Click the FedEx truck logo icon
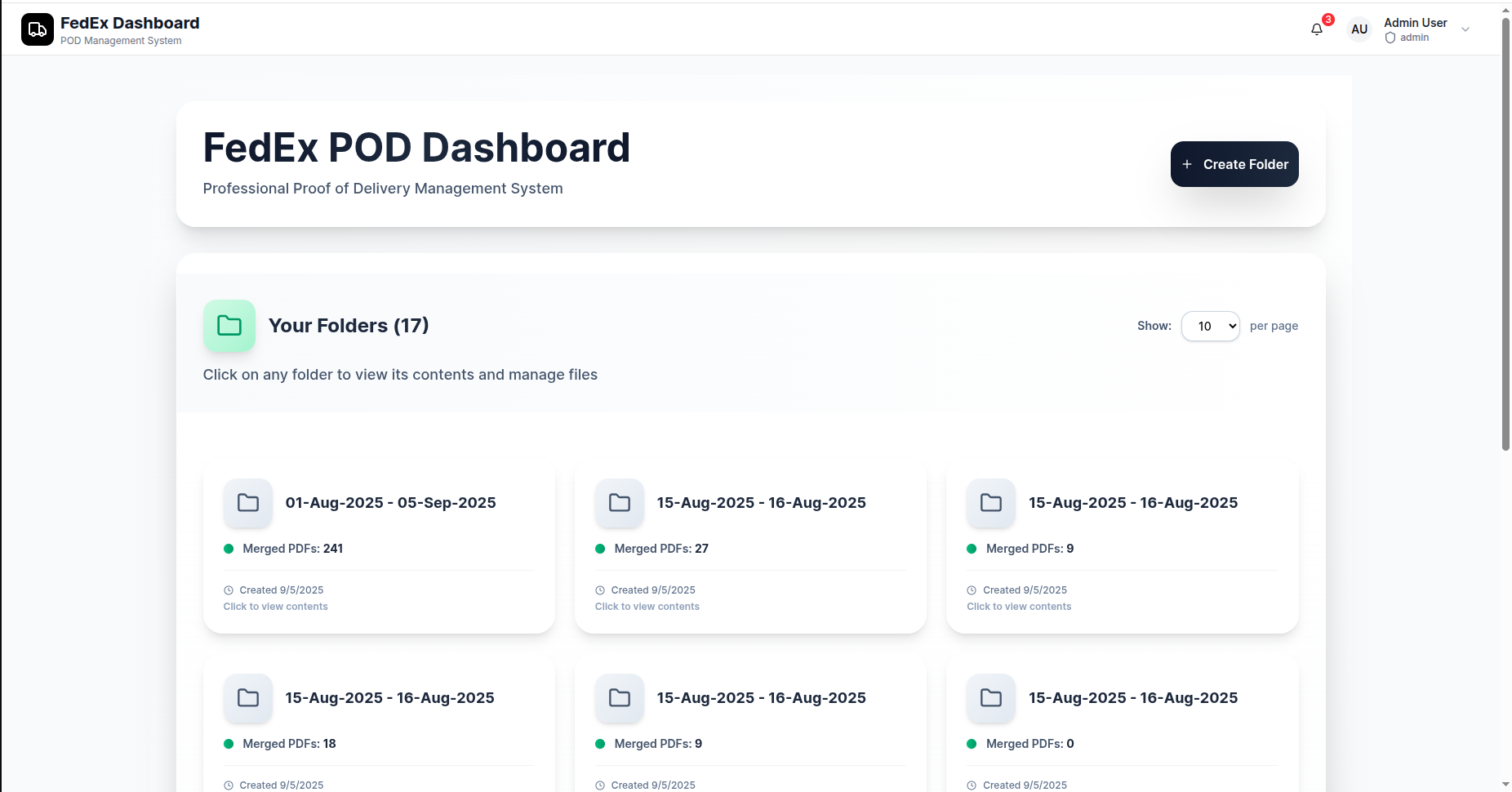This screenshot has width=1512, height=792. 38,30
